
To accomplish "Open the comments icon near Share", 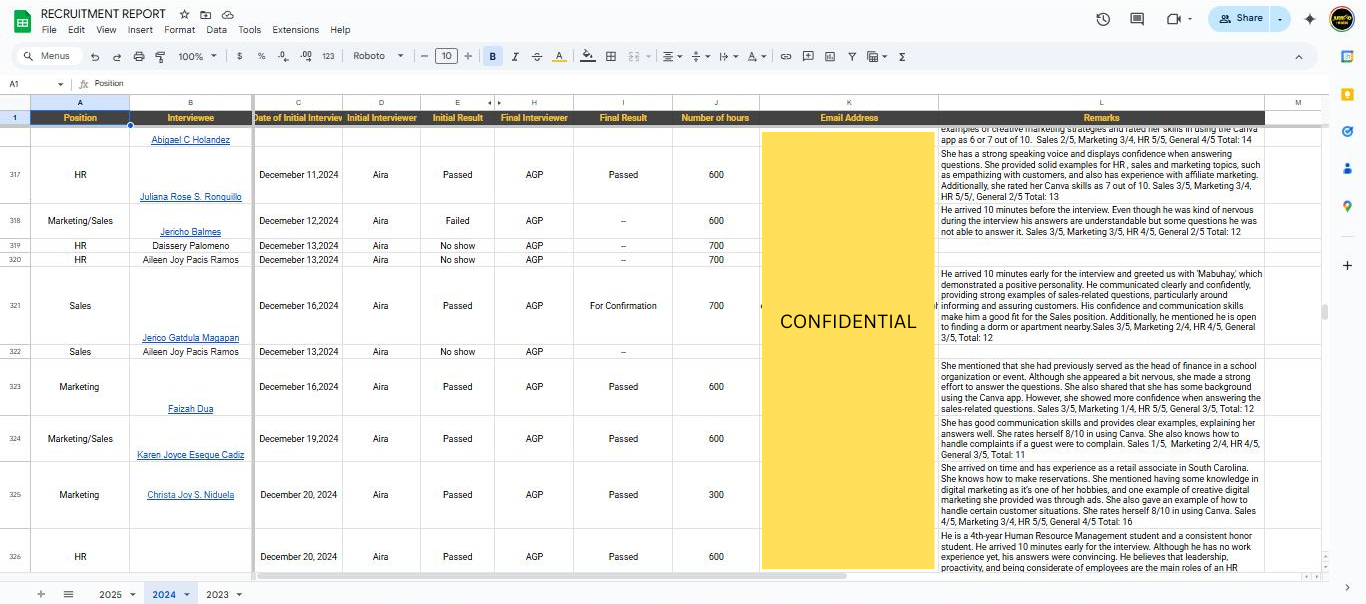I will (1137, 19).
